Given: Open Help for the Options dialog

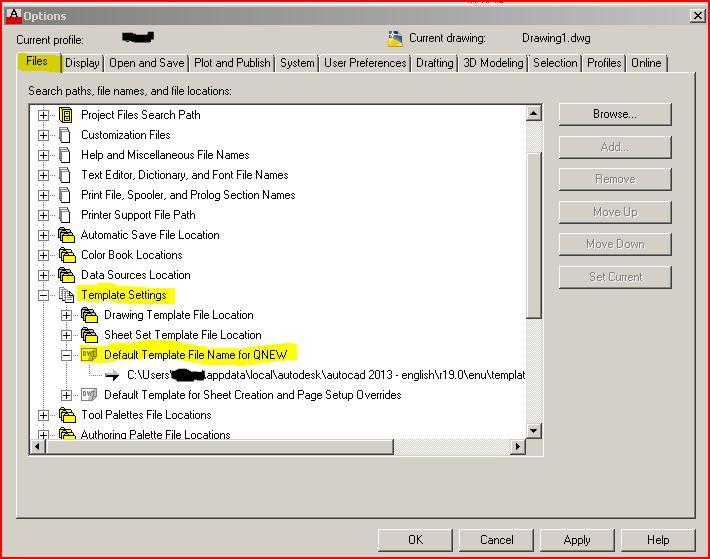Looking at the screenshot, I should tap(658, 540).
